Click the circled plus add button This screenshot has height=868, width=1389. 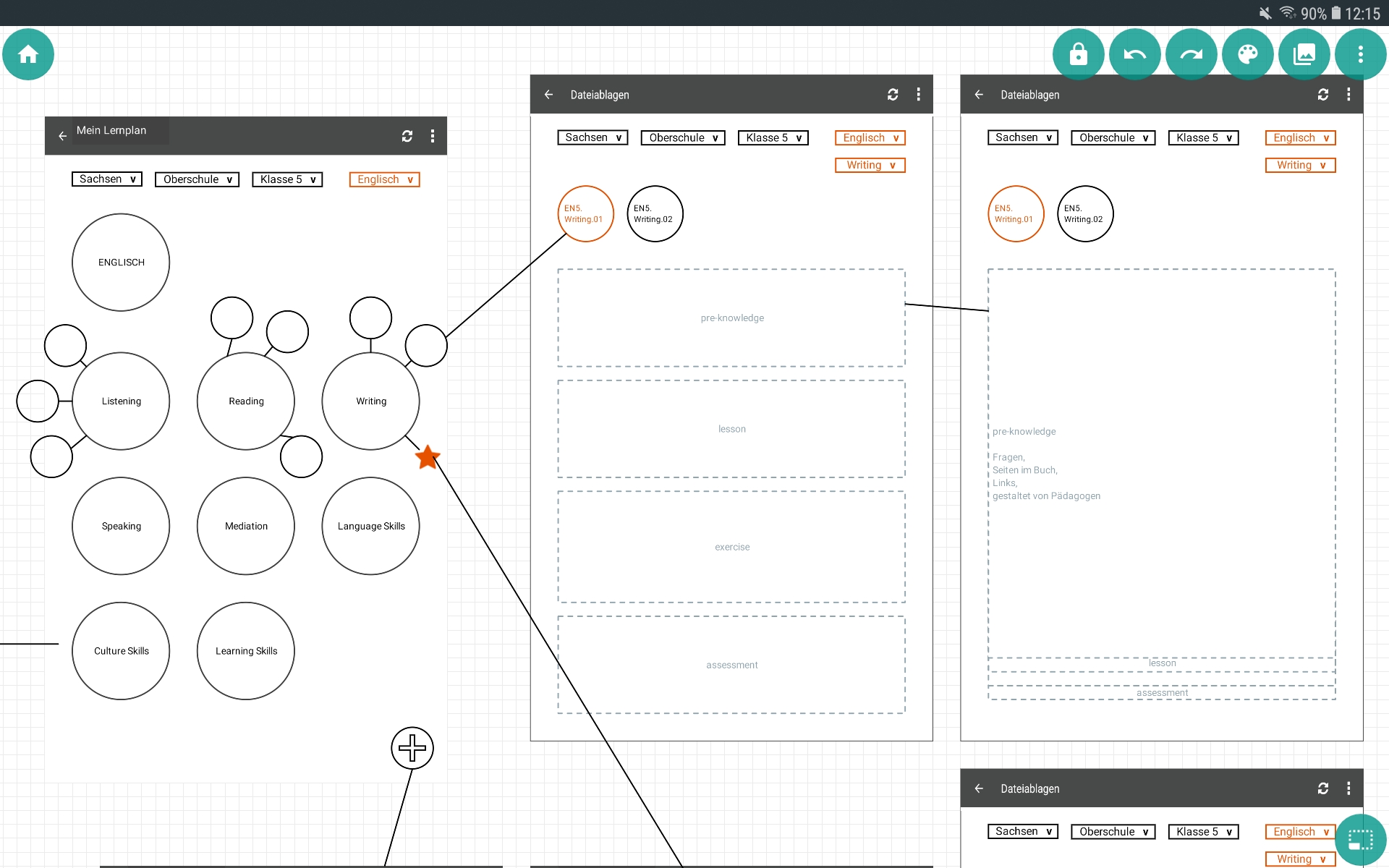[412, 748]
